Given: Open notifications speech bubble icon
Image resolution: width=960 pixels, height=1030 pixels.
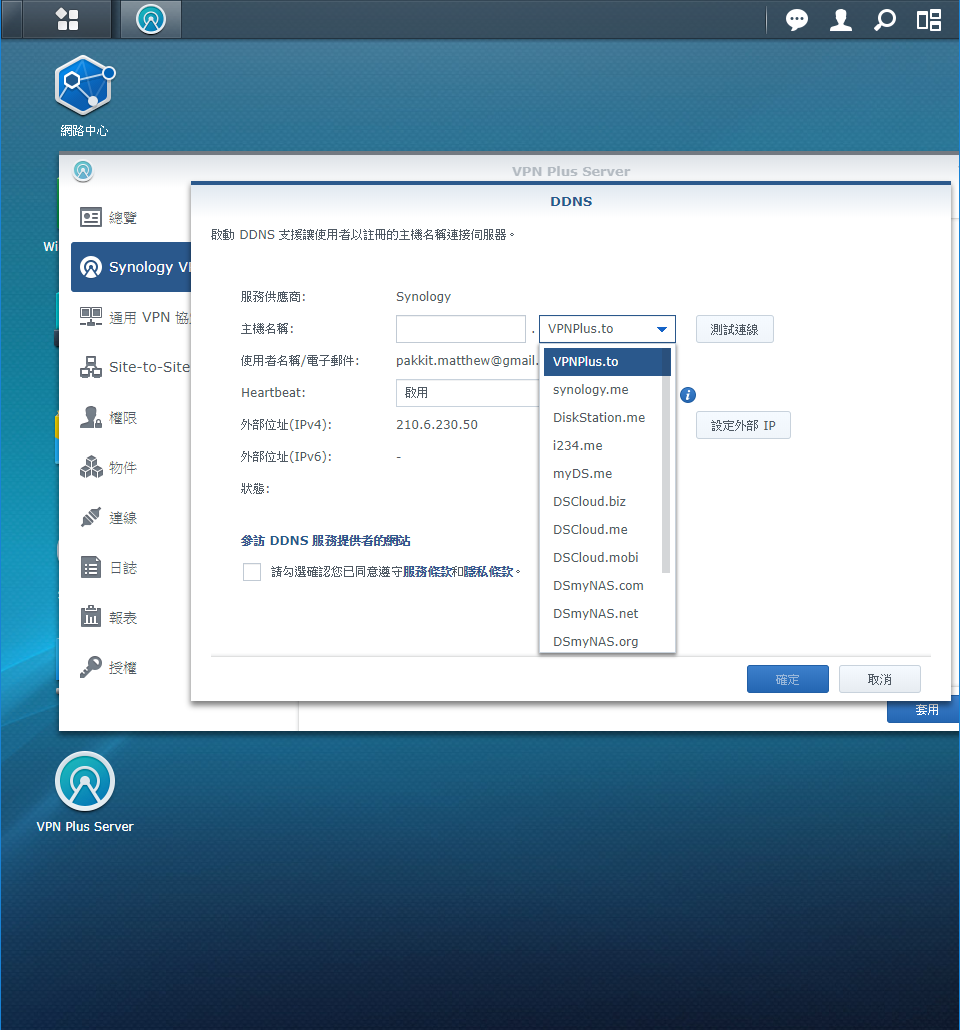Looking at the screenshot, I should click(796, 20).
